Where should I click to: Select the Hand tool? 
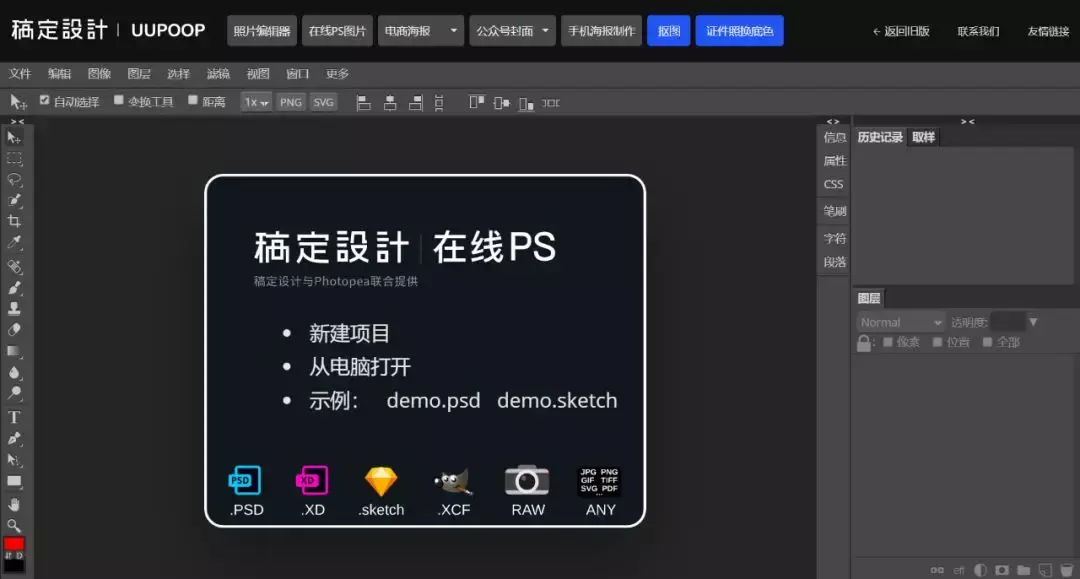coord(14,505)
